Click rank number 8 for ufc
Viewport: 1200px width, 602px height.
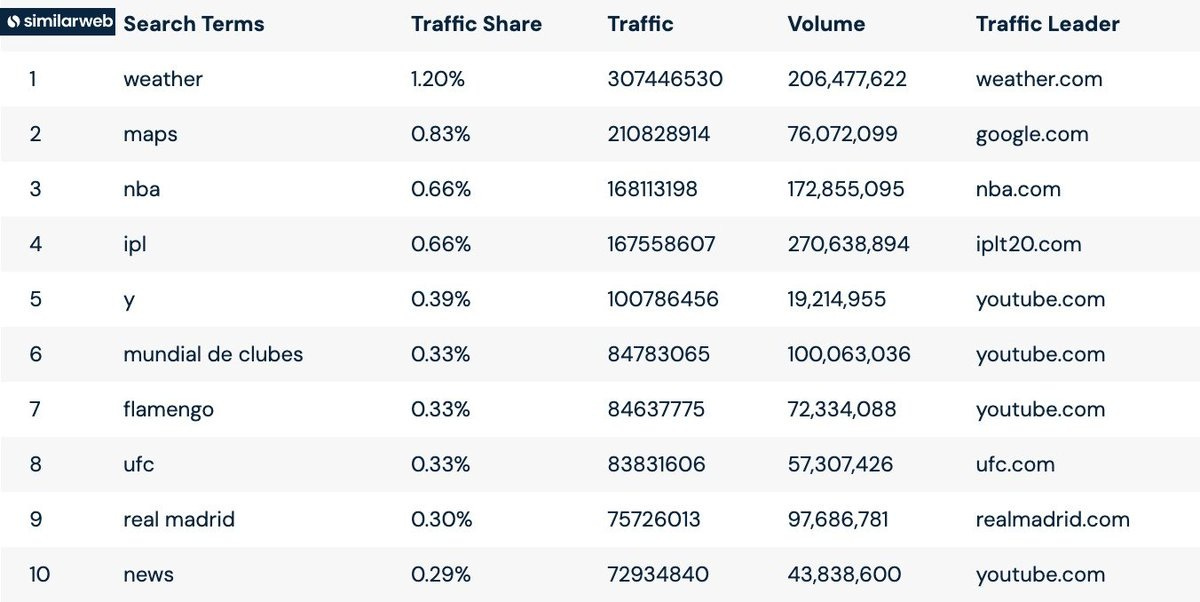pyautogui.click(x=36, y=464)
